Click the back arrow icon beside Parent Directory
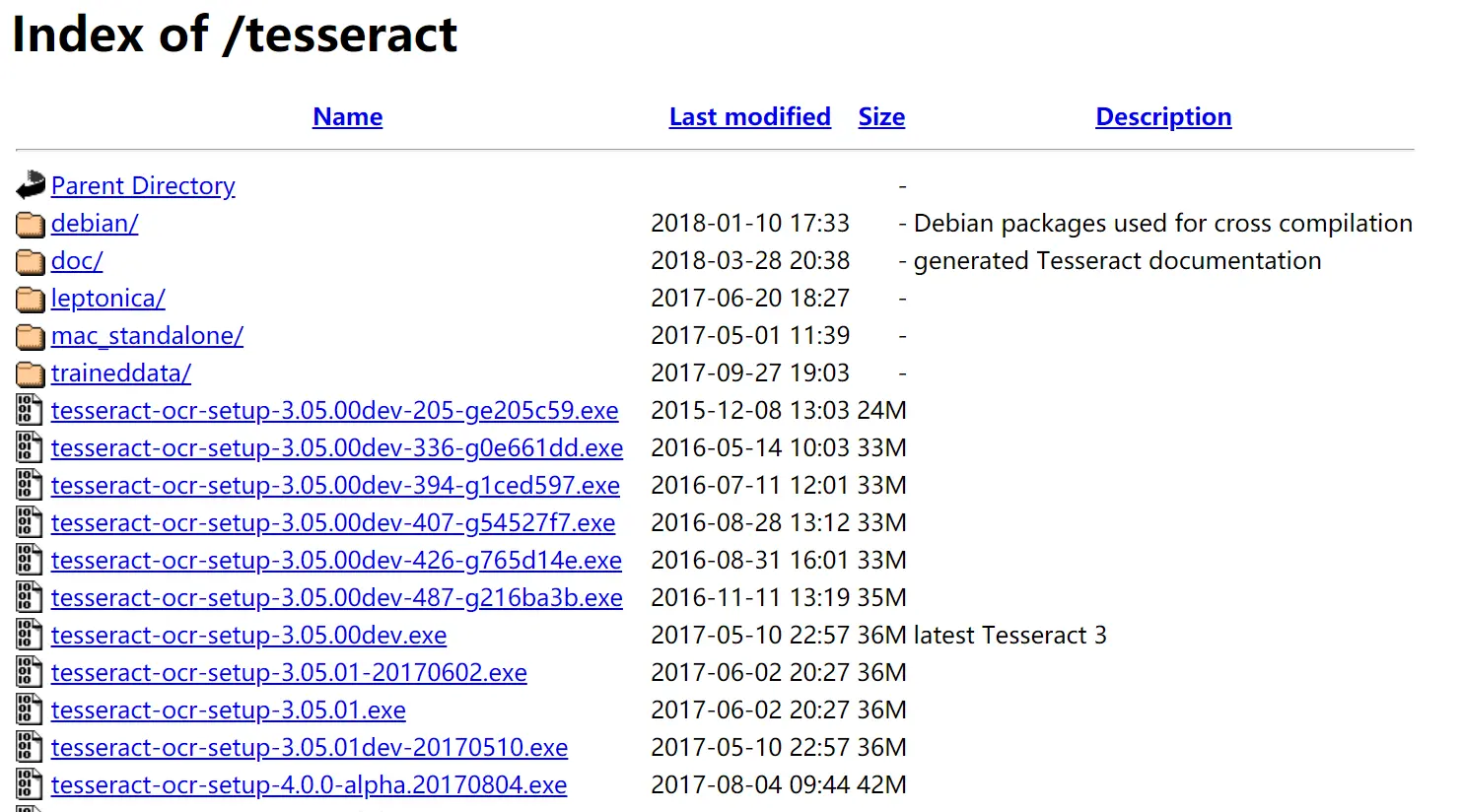 tap(31, 184)
